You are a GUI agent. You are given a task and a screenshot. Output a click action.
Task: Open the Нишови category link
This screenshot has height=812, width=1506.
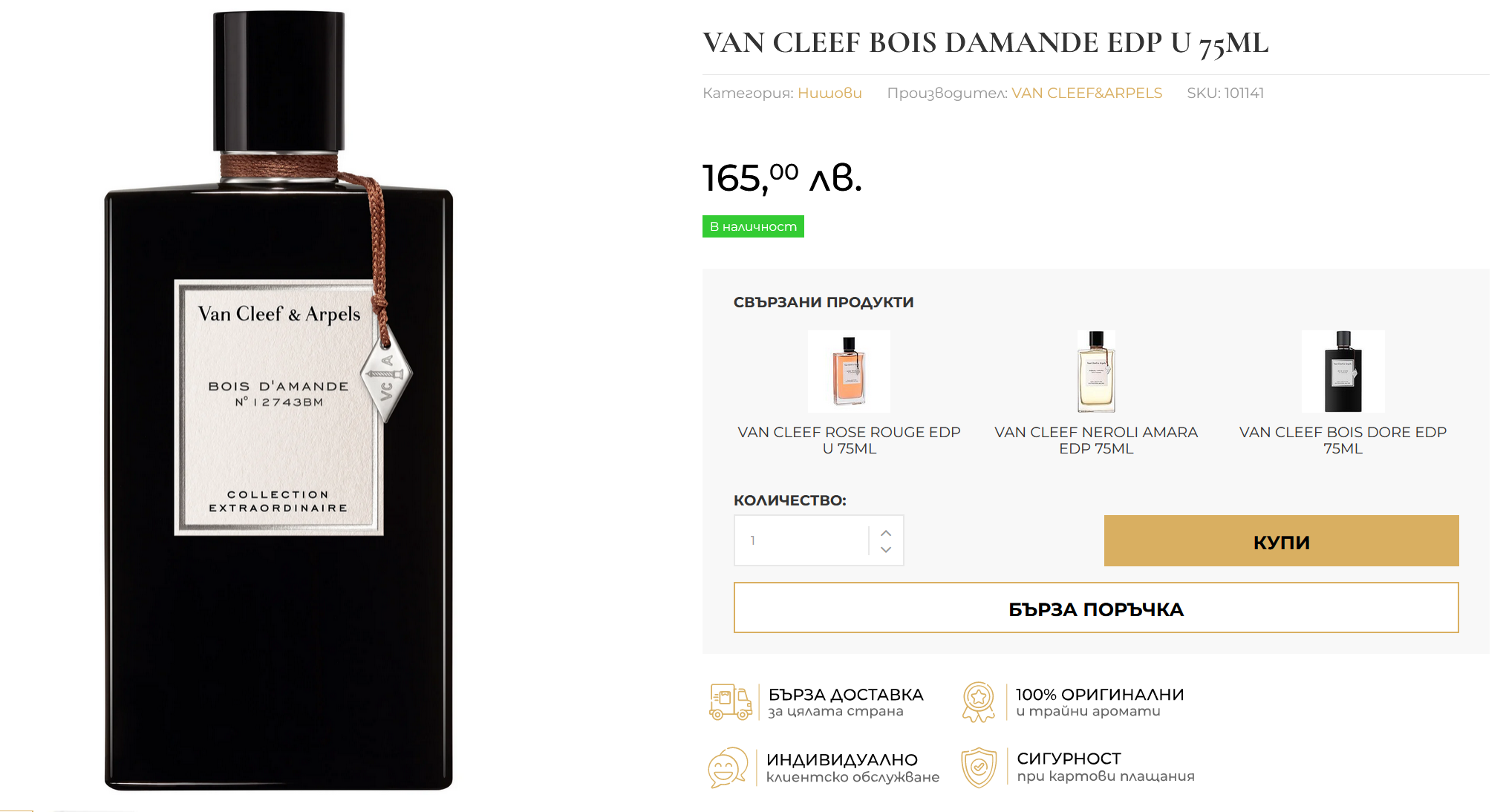tap(829, 93)
